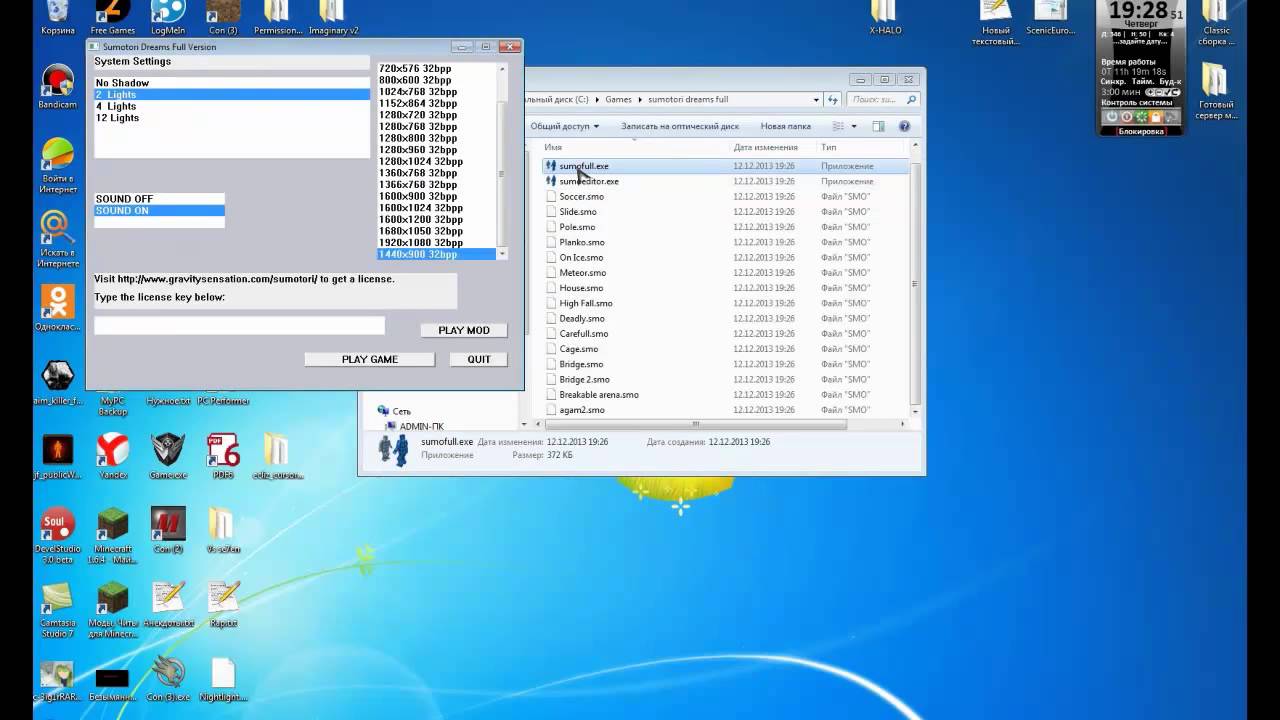
Task: Click the lock icon in the clock gadget
Action: tap(1156, 117)
